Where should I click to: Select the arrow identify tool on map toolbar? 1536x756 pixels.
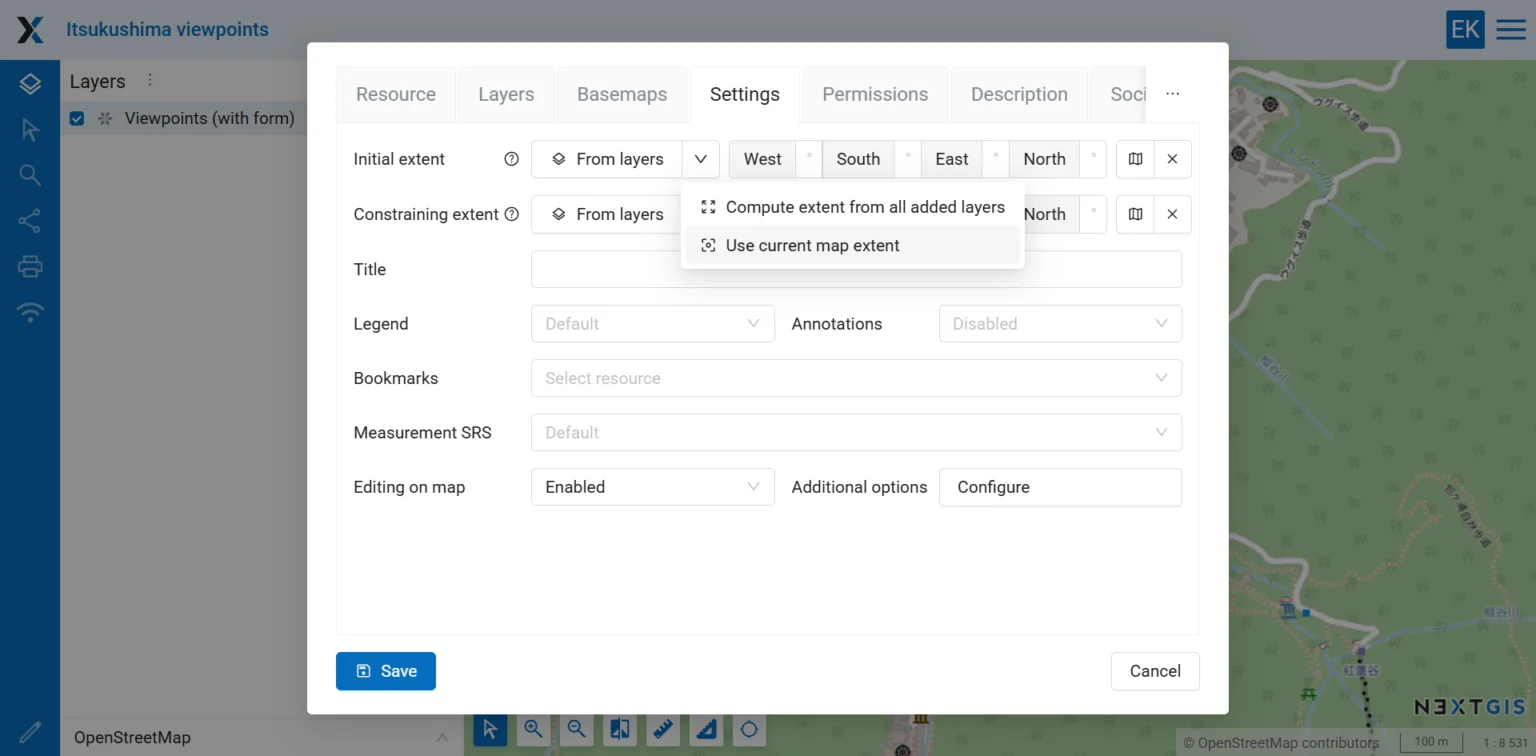coord(490,729)
